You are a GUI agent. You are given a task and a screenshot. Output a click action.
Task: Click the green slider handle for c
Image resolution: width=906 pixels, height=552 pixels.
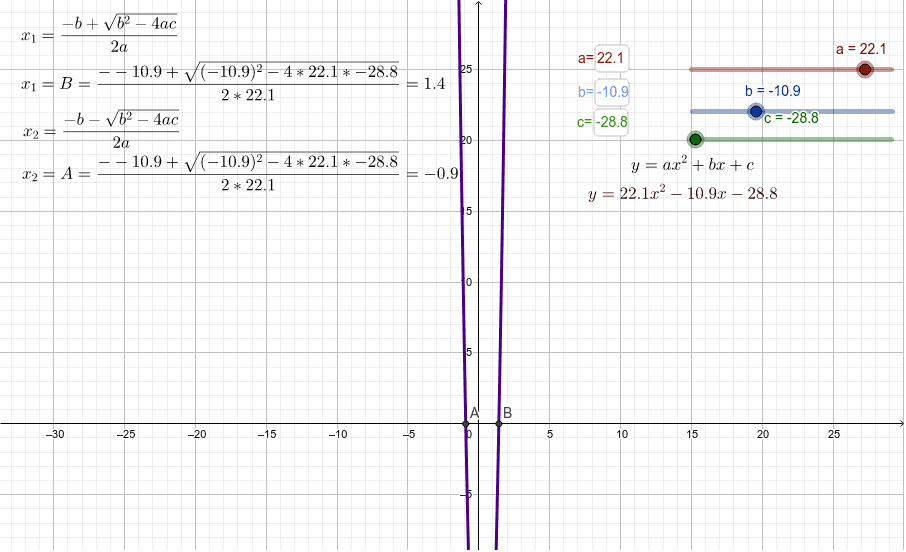point(696,139)
